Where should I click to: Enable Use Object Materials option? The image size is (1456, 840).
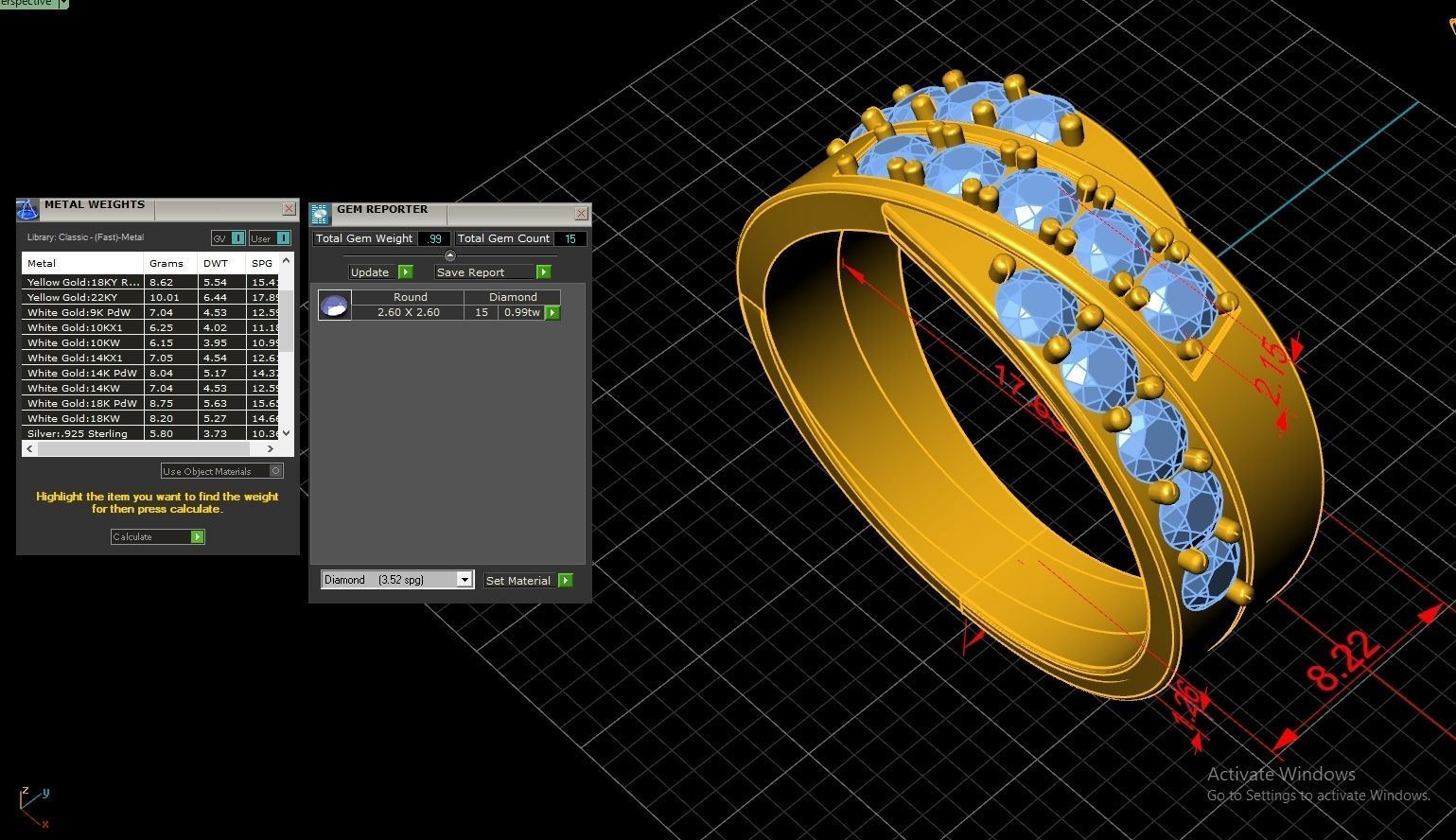[x=221, y=471]
